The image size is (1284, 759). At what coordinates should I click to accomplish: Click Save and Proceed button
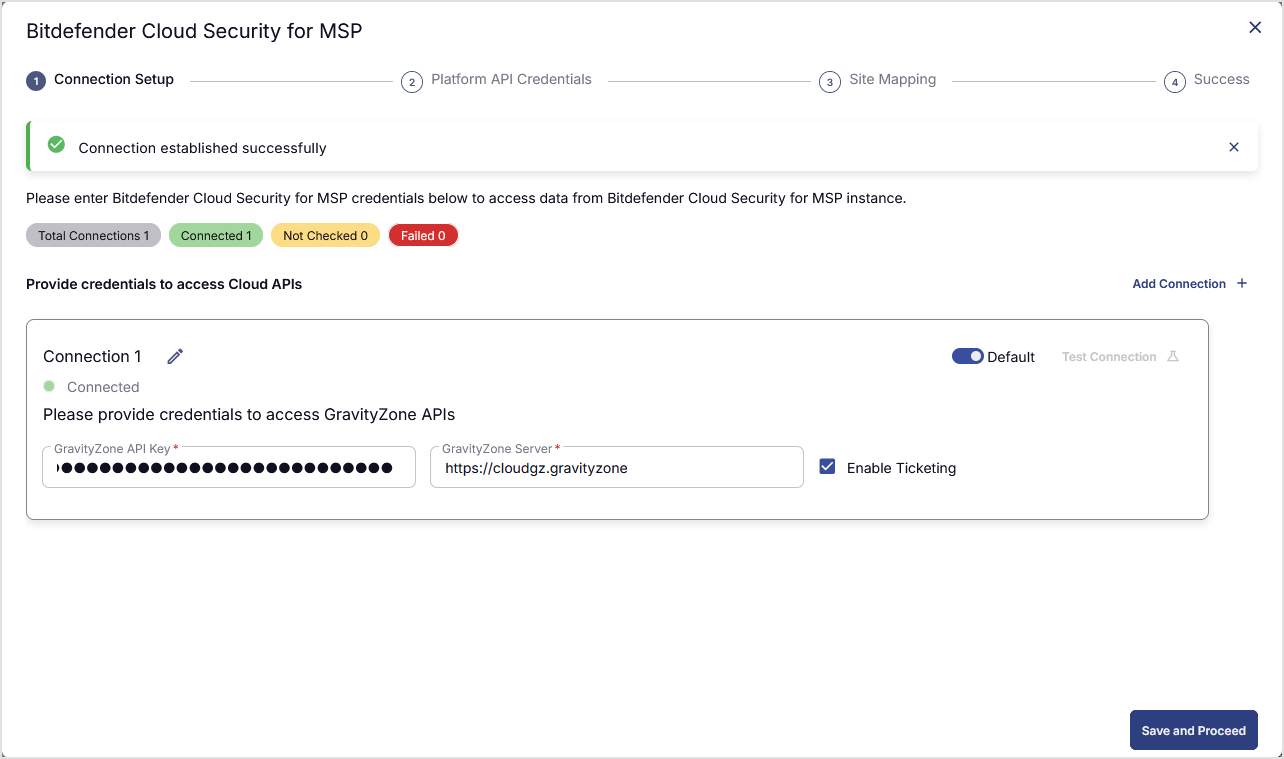pyautogui.click(x=1193, y=730)
